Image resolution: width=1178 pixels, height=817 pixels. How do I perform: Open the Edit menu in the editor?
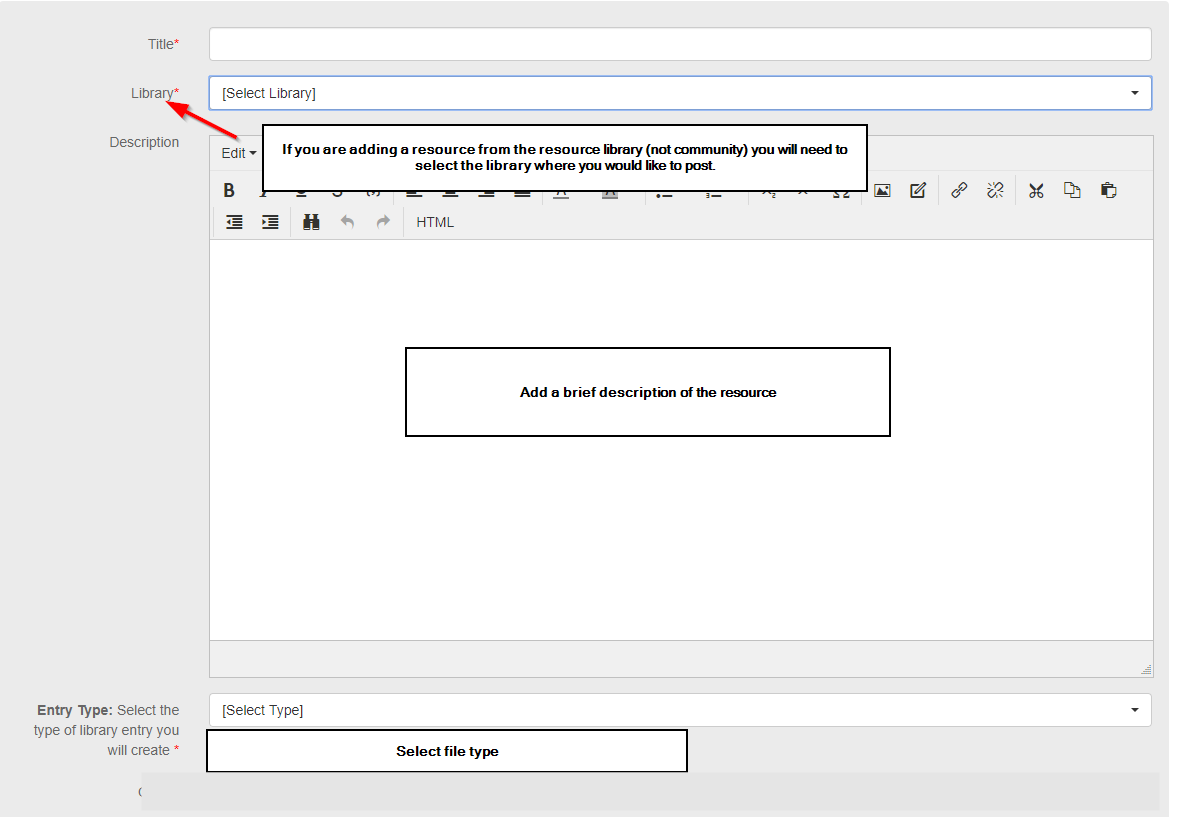click(238, 153)
